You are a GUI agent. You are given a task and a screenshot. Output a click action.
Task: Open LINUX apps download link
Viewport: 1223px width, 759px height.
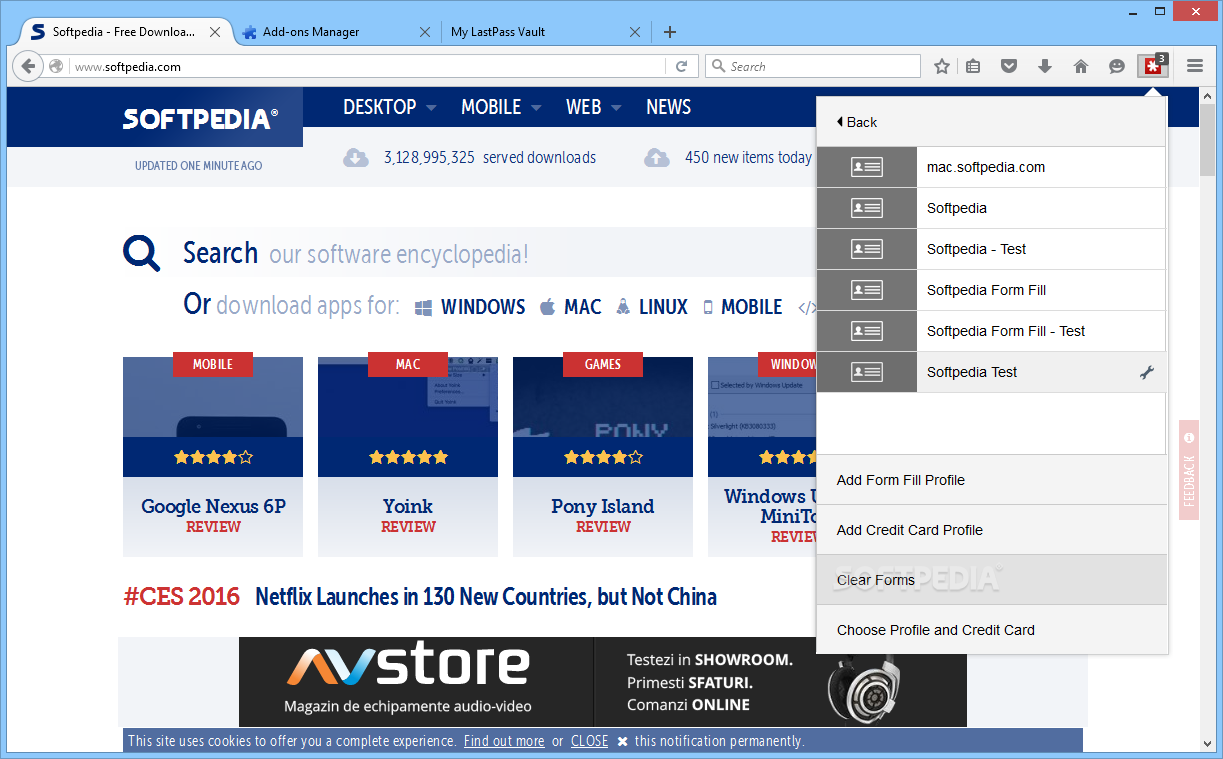[652, 307]
